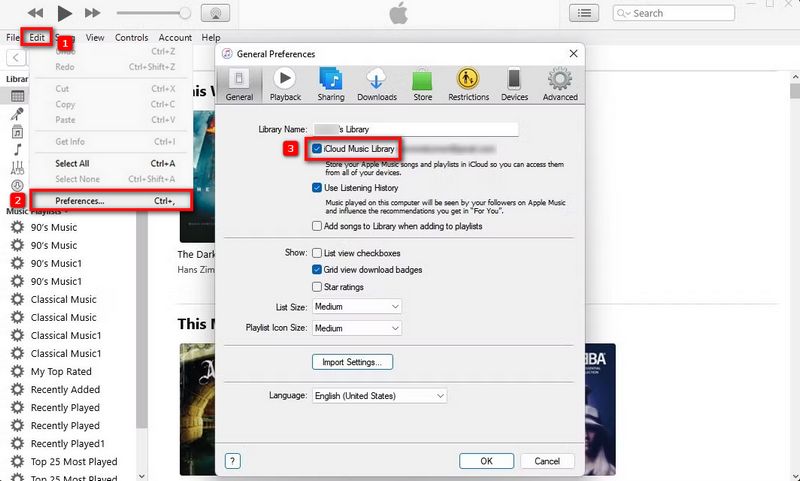This screenshot has width=800, height=481.
Task: Choose Select All from the Edit menu
Action: click(111, 163)
